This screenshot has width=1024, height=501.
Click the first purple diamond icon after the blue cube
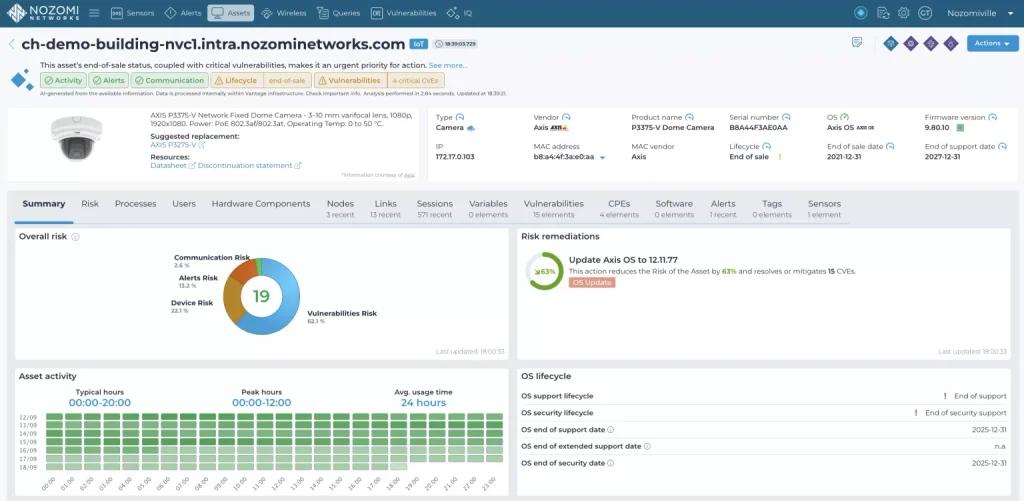tap(911, 44)
